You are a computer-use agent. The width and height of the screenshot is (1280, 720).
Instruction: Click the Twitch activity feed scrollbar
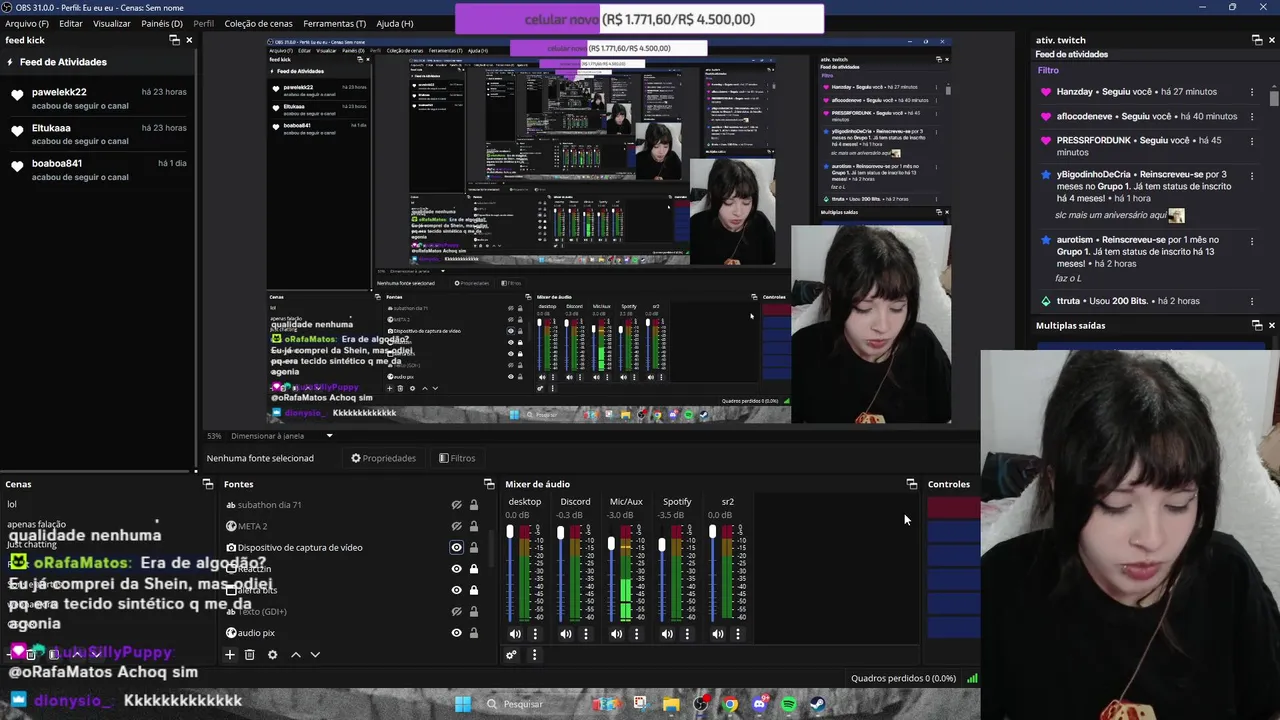(1274, 100)
